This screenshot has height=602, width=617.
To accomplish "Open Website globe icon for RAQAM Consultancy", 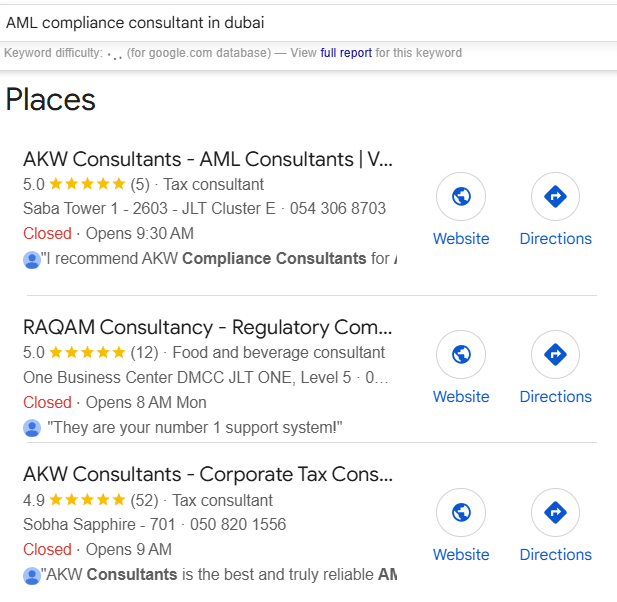I will [x=461, y=354].
